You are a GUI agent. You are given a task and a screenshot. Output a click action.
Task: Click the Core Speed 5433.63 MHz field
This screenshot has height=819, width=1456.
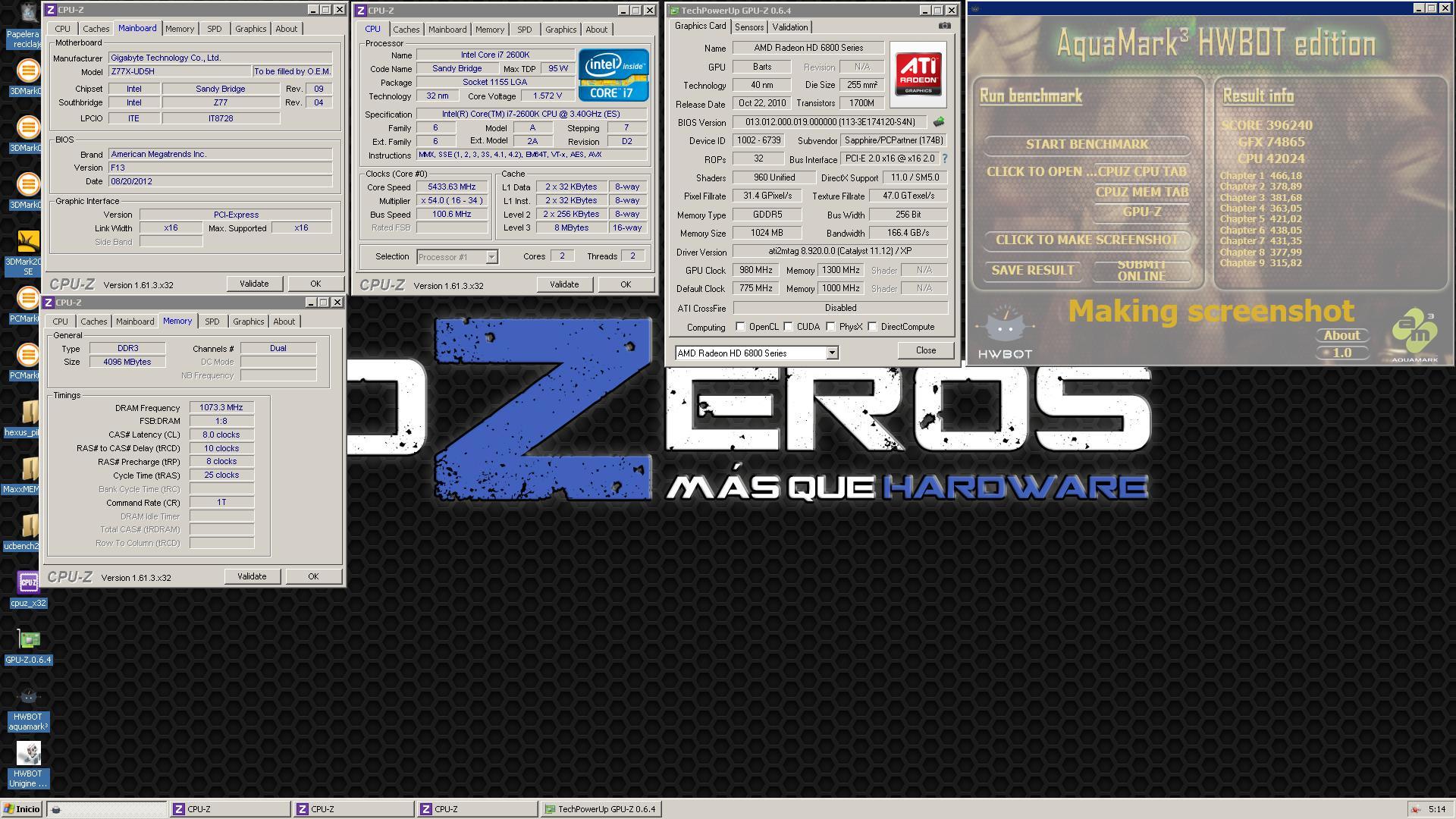452,187
